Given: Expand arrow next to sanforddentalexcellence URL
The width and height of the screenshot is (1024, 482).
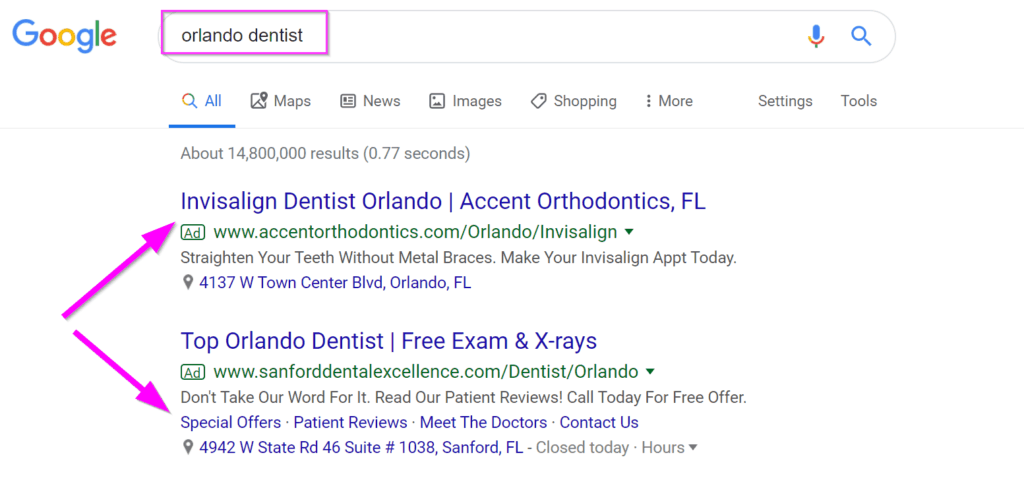Looking at the screenshot, I should click(650, 372).
